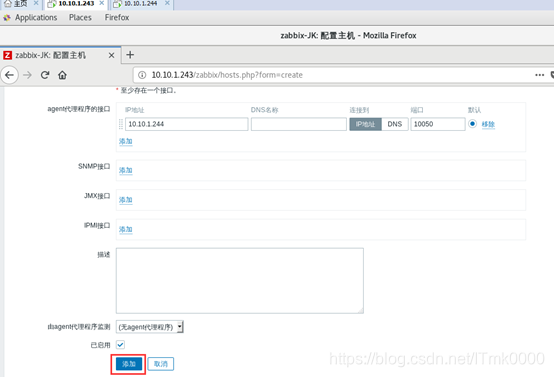Reload the Zabbix page
This screenshot has height=377, width=554.
(45, 75)
